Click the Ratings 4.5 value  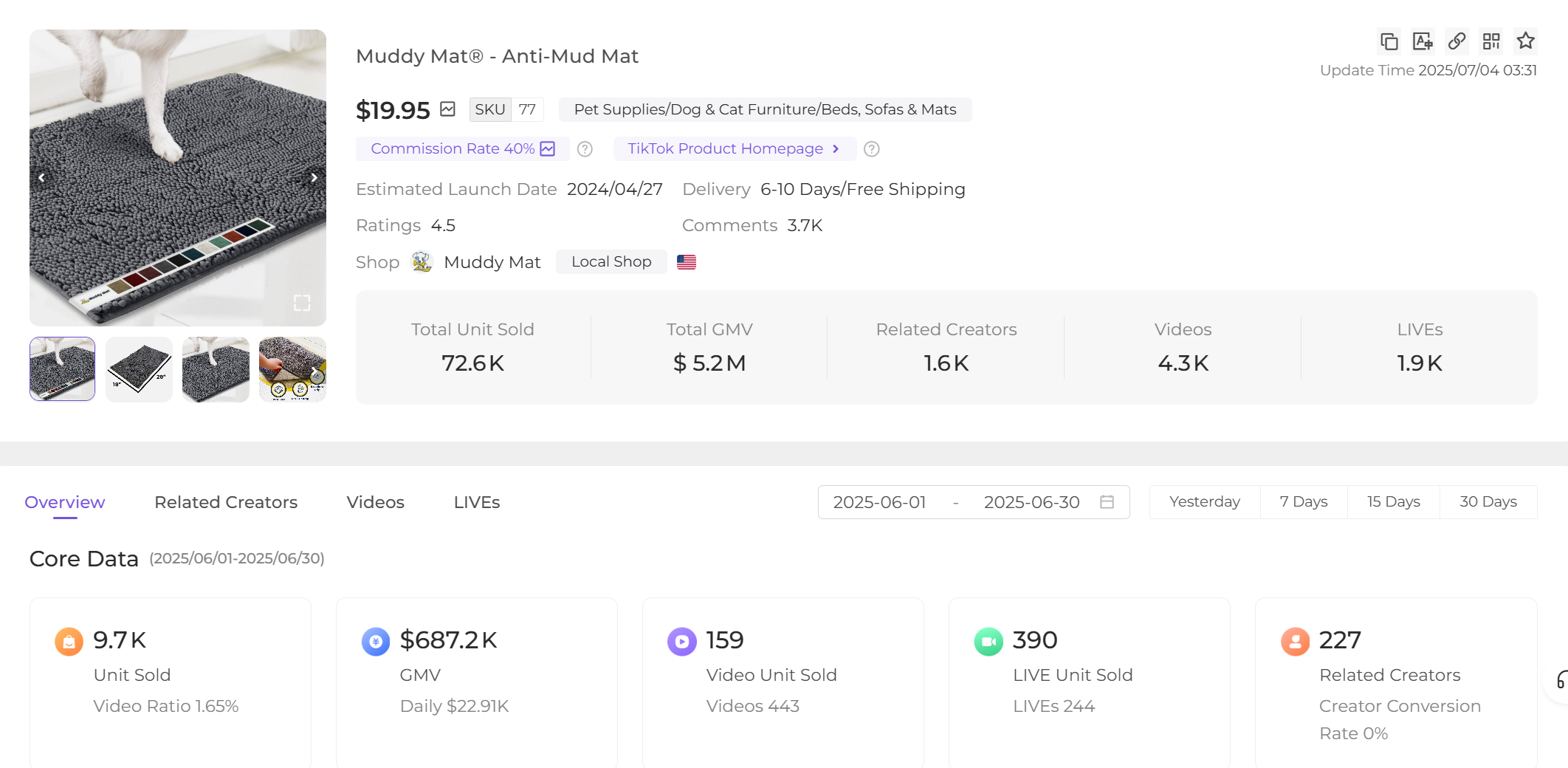pyautogui.click(x=443, y=225)
